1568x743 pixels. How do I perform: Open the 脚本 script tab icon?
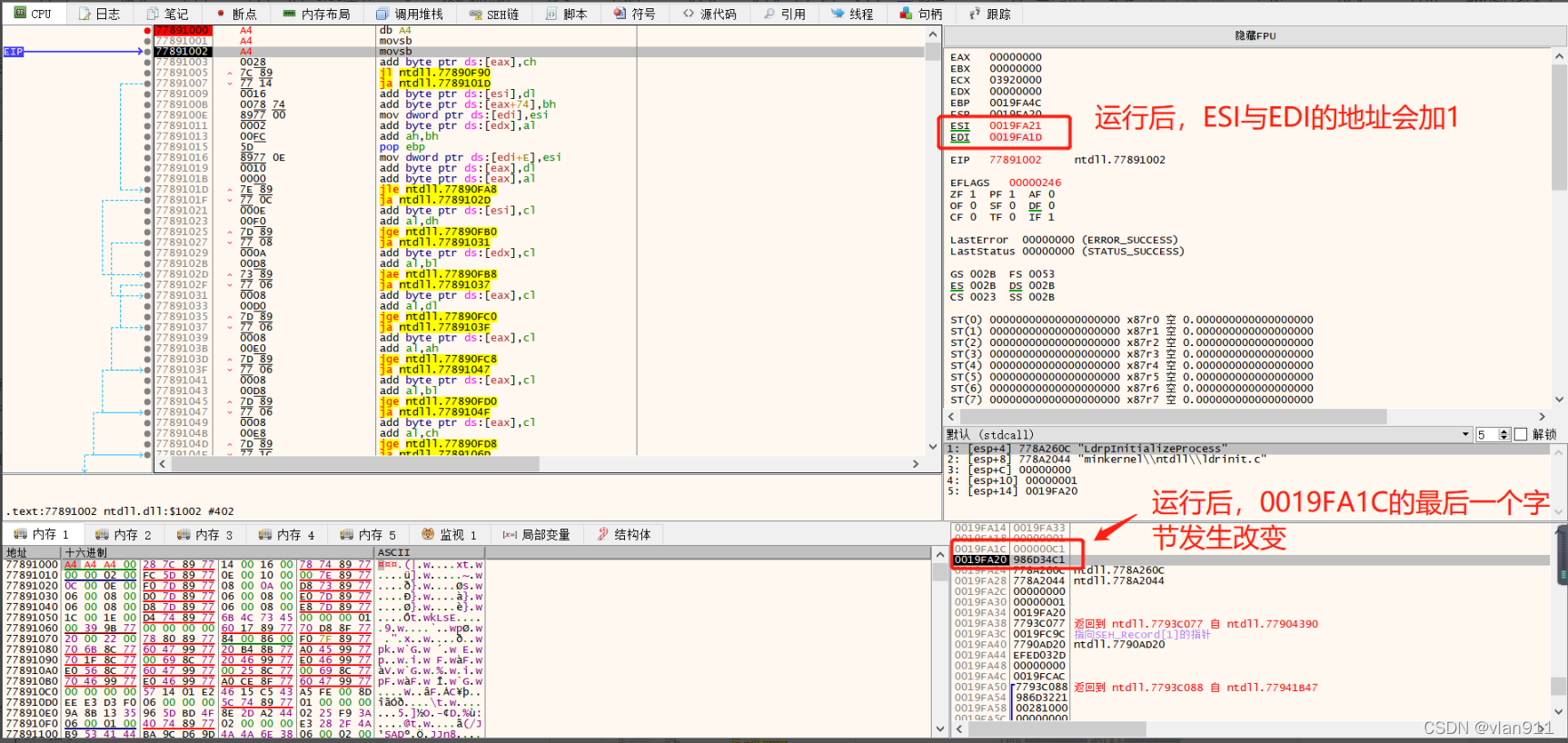coord(551,14)
